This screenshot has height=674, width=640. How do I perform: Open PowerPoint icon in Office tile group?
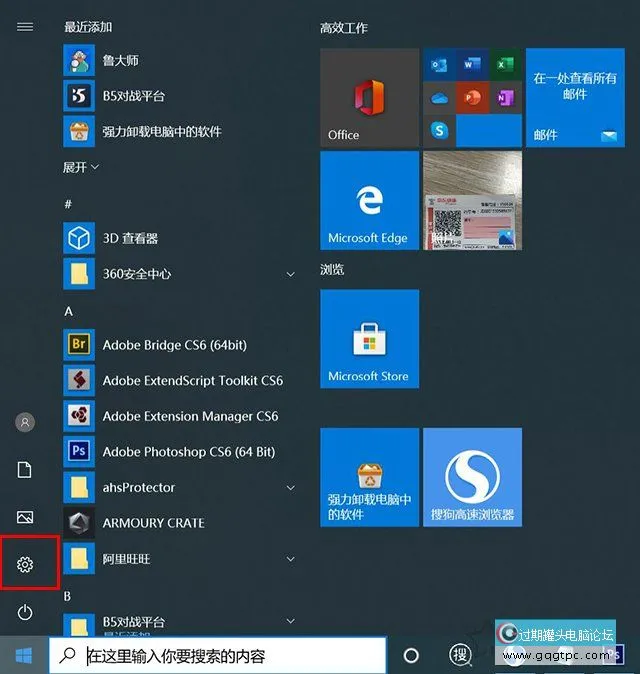click(x=472, y=98)
